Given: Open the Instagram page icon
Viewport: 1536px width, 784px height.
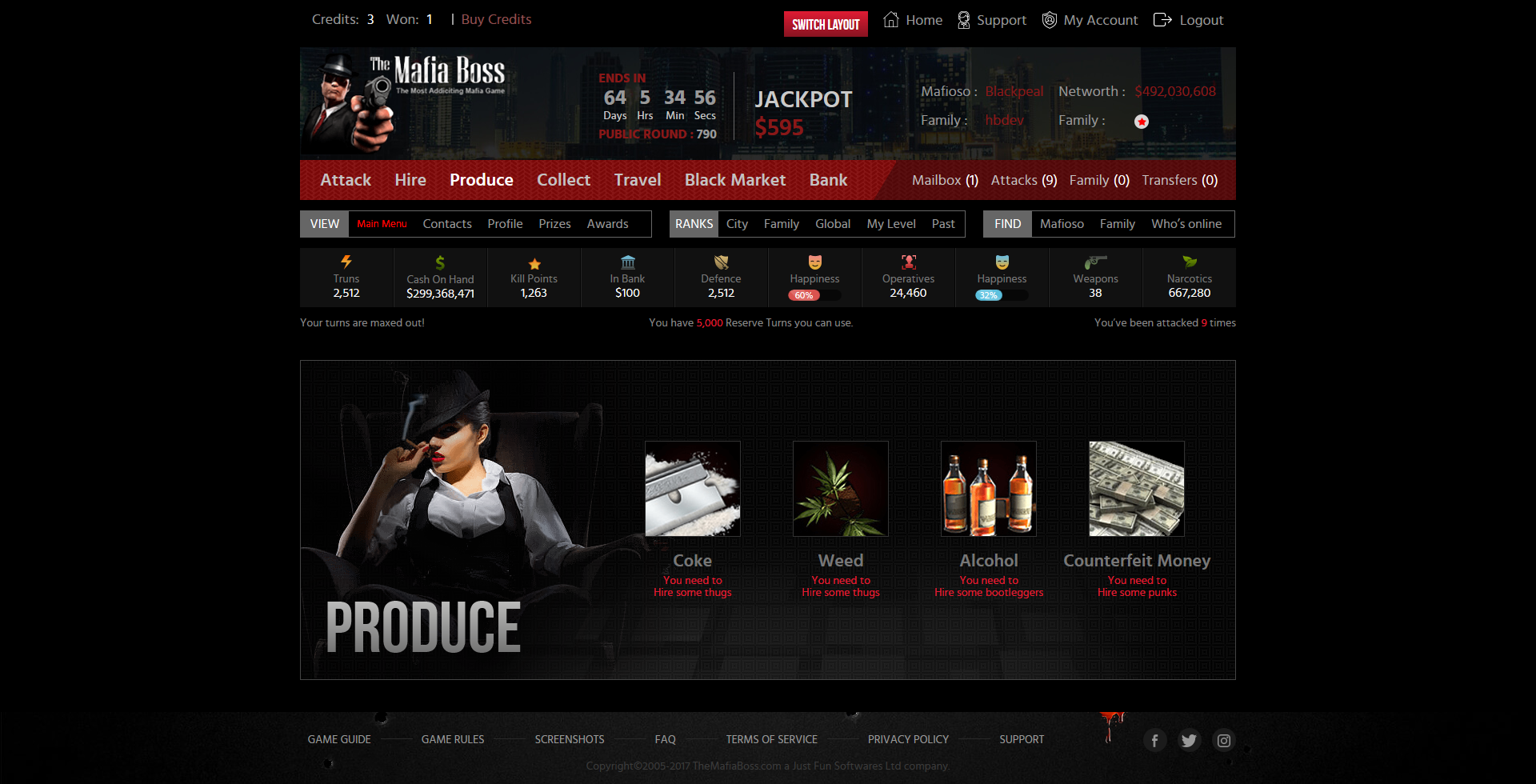Looking at the screenshot, I should point(1224,741).
